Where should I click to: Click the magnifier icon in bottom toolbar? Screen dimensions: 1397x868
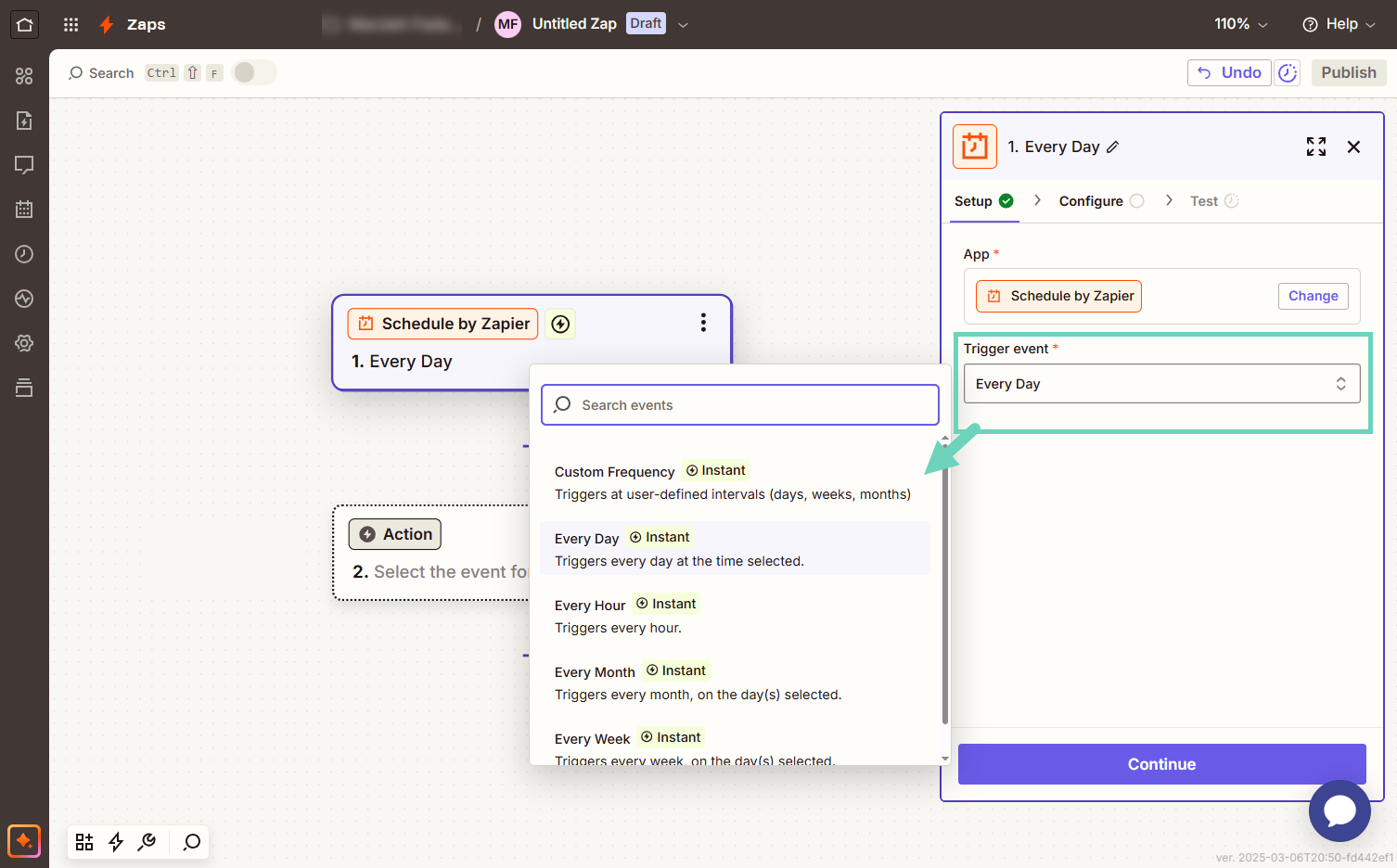[x=192, y=842]
